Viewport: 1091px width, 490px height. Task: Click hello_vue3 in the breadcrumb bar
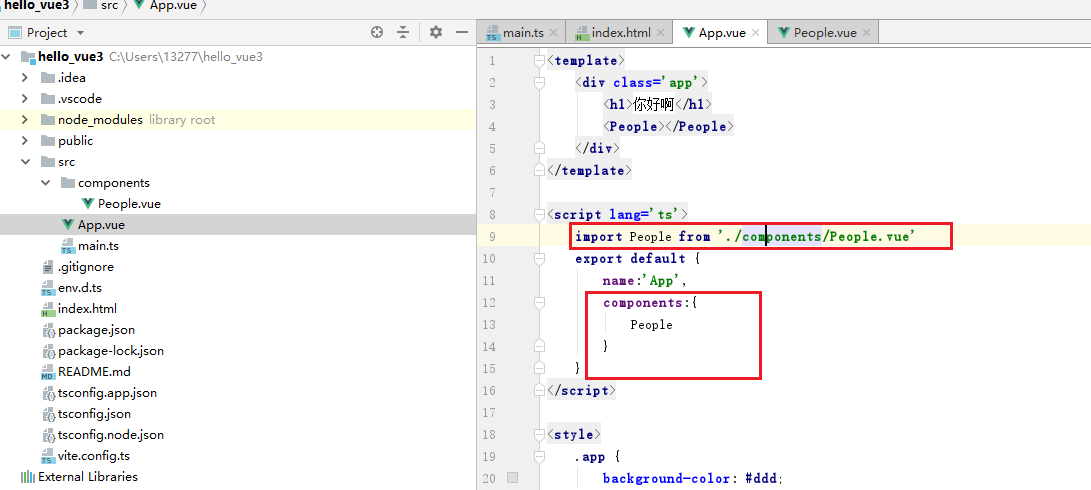coord(35,6)
